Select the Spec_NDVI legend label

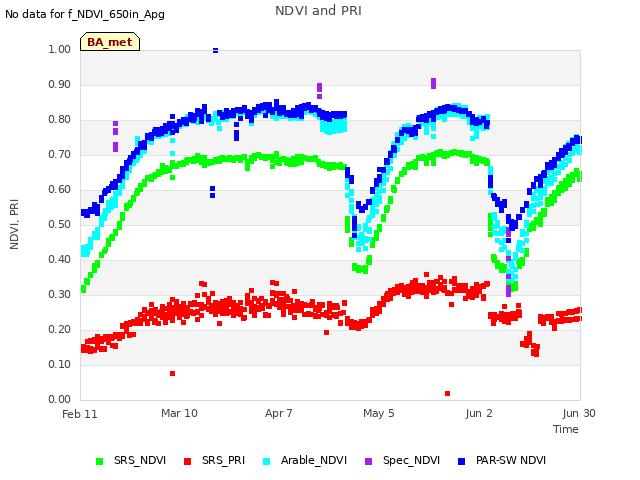tap(411, 460)
